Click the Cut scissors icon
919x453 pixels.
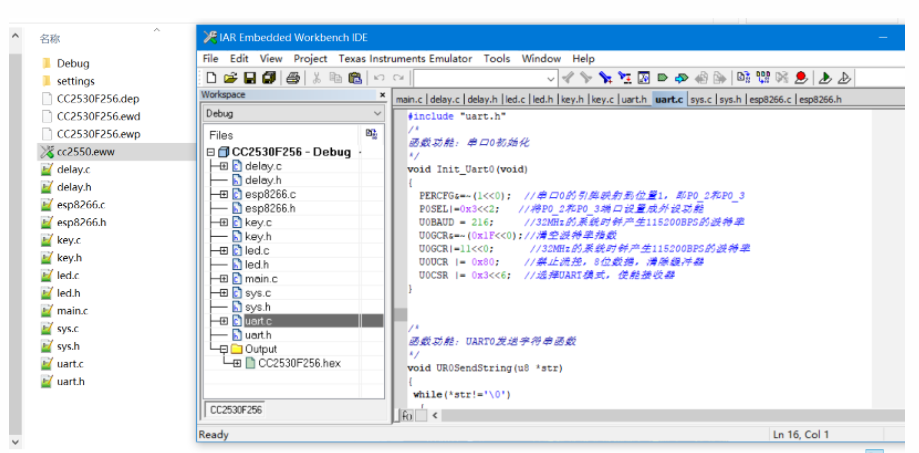316,77
